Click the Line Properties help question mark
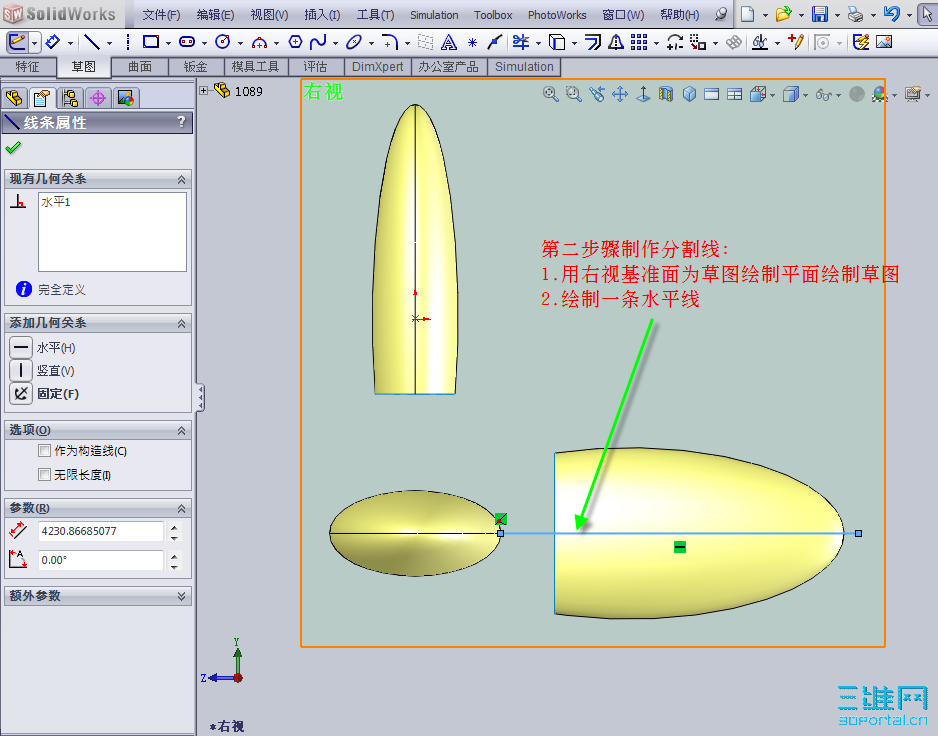The image size is (938, 736). [181, 122]
